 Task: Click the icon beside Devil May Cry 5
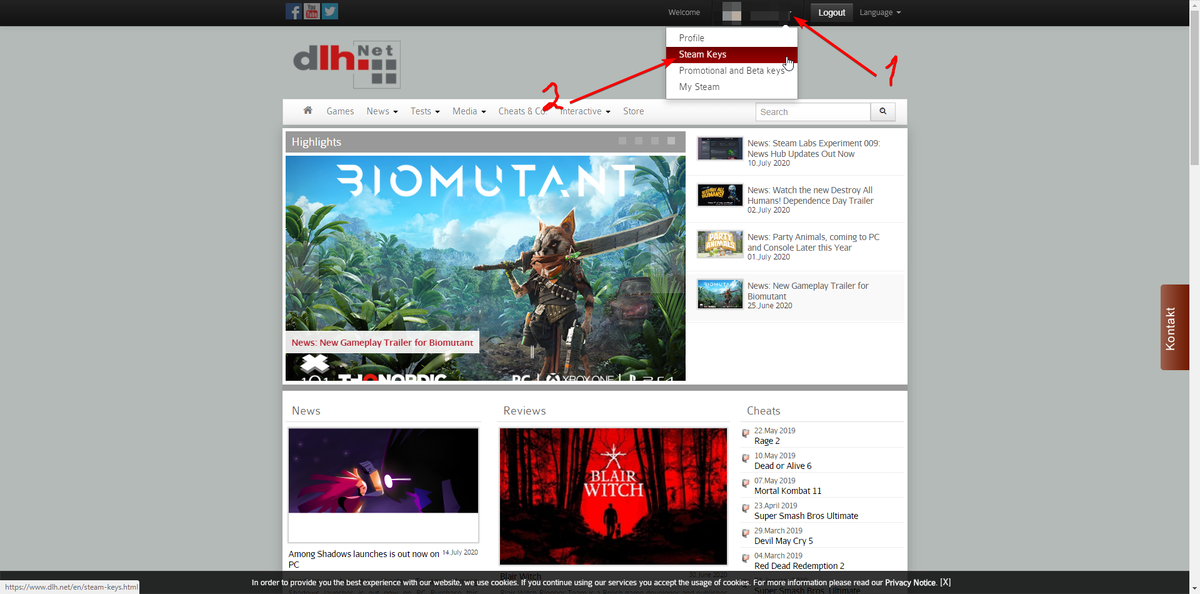click(x=746, y=535)
